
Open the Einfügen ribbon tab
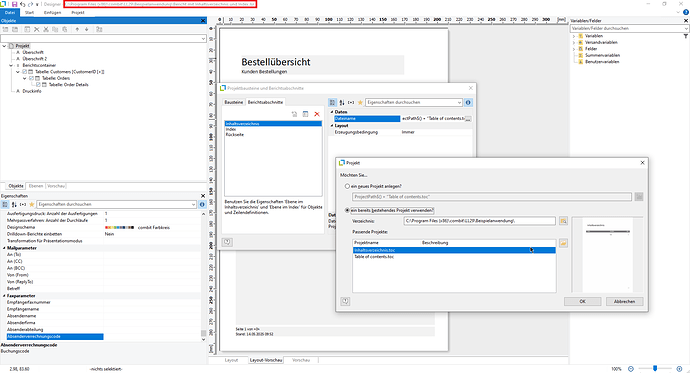(52, 13)
